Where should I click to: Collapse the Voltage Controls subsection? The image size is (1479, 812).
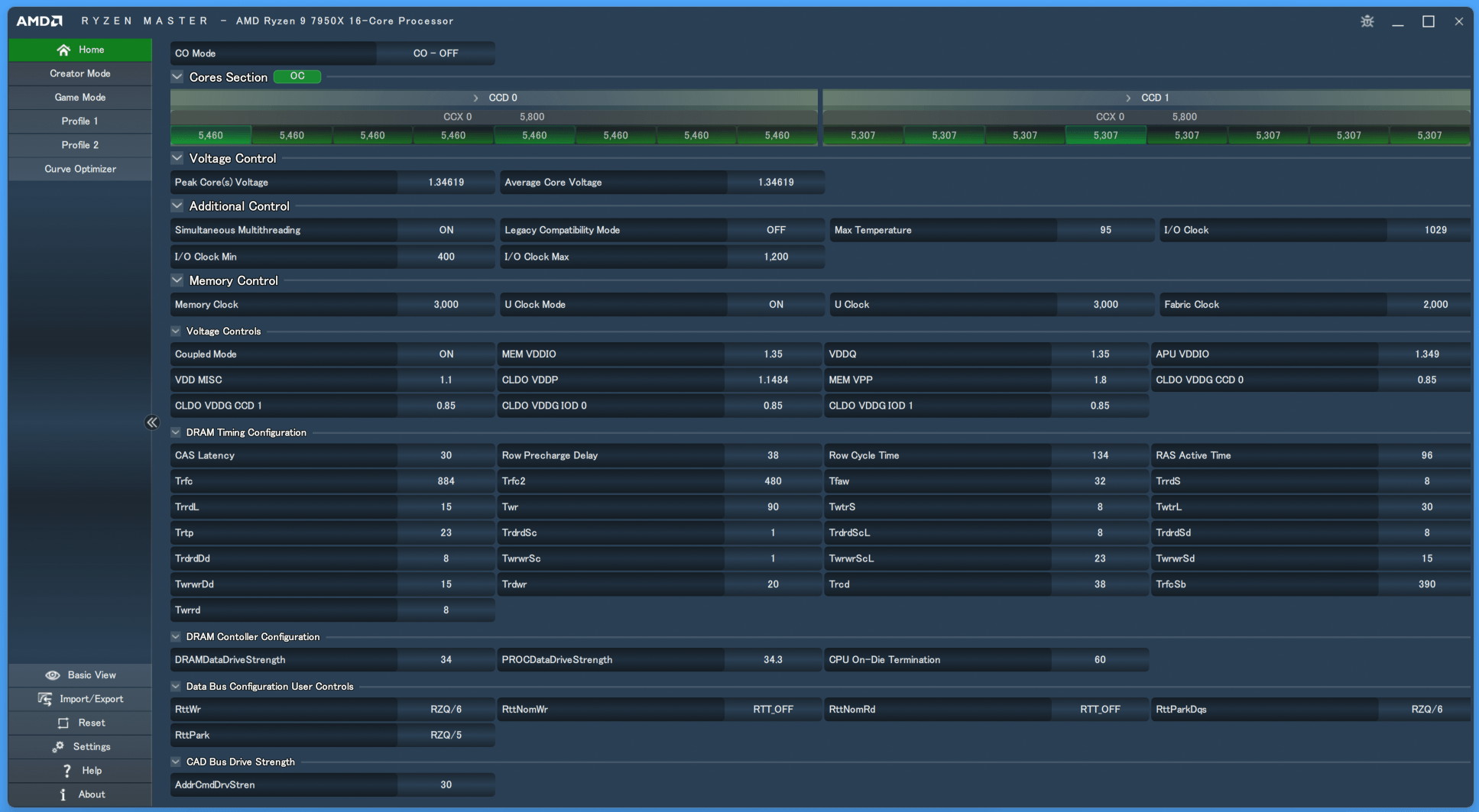pyautogui.click(x=176, y=332)
